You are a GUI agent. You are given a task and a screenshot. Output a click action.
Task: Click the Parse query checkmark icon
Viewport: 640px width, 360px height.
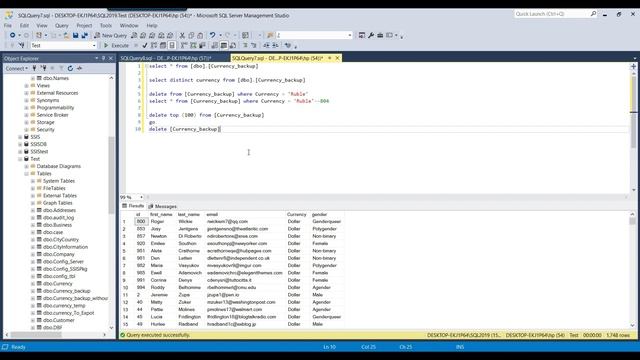coord(144,45)
